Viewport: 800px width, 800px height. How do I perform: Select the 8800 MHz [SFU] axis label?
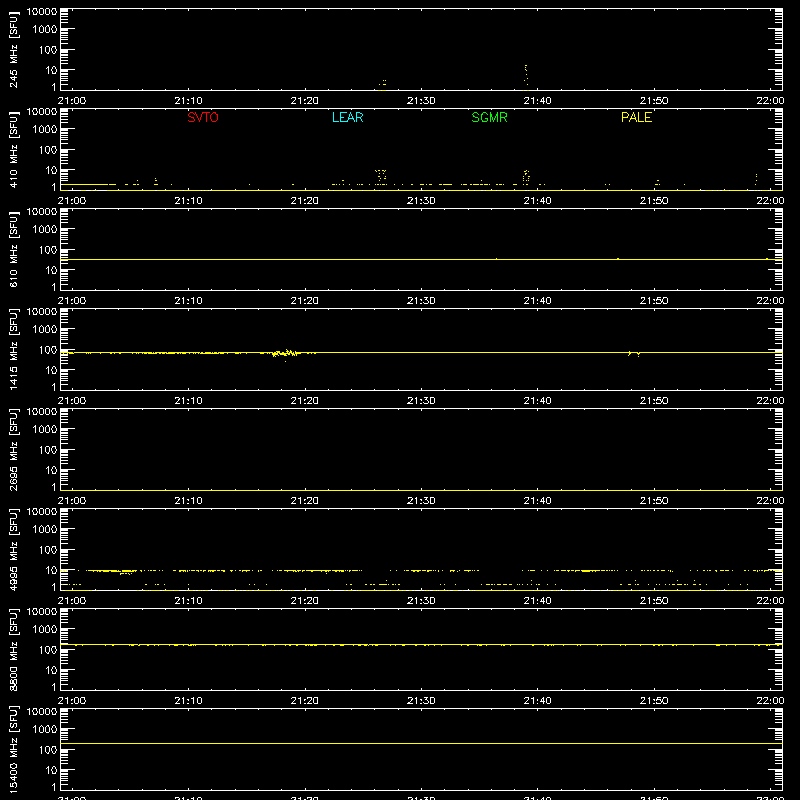click(x=13, y=650)
